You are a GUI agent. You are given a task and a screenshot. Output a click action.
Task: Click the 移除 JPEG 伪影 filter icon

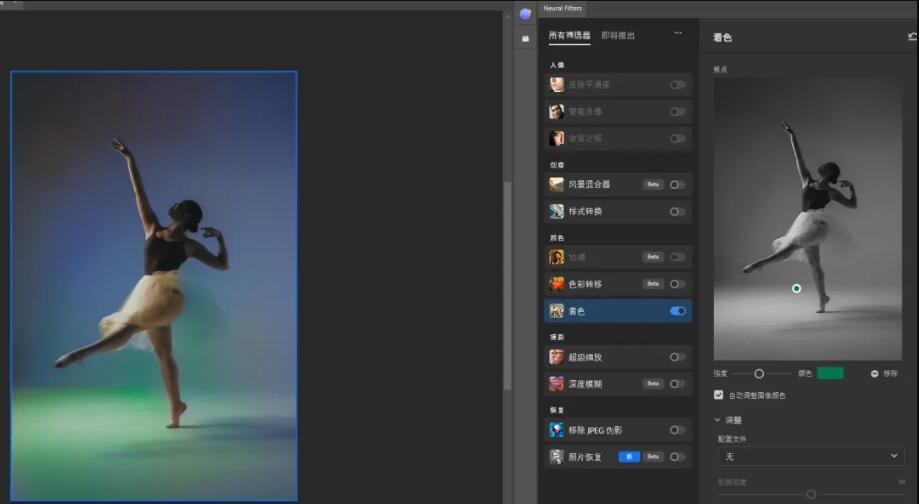(557, 430)
